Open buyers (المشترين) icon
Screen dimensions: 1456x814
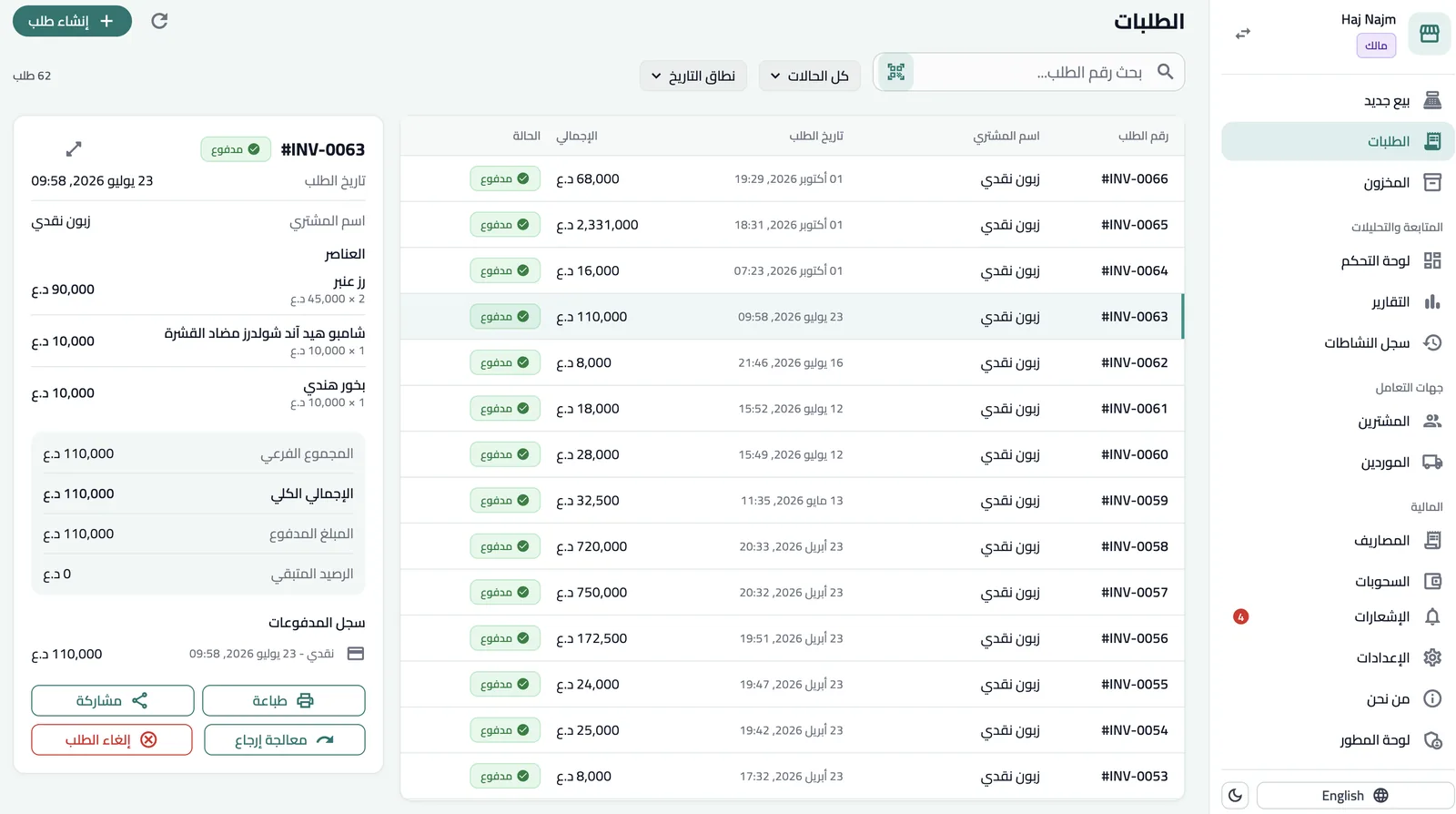(x=1432, y=422)
